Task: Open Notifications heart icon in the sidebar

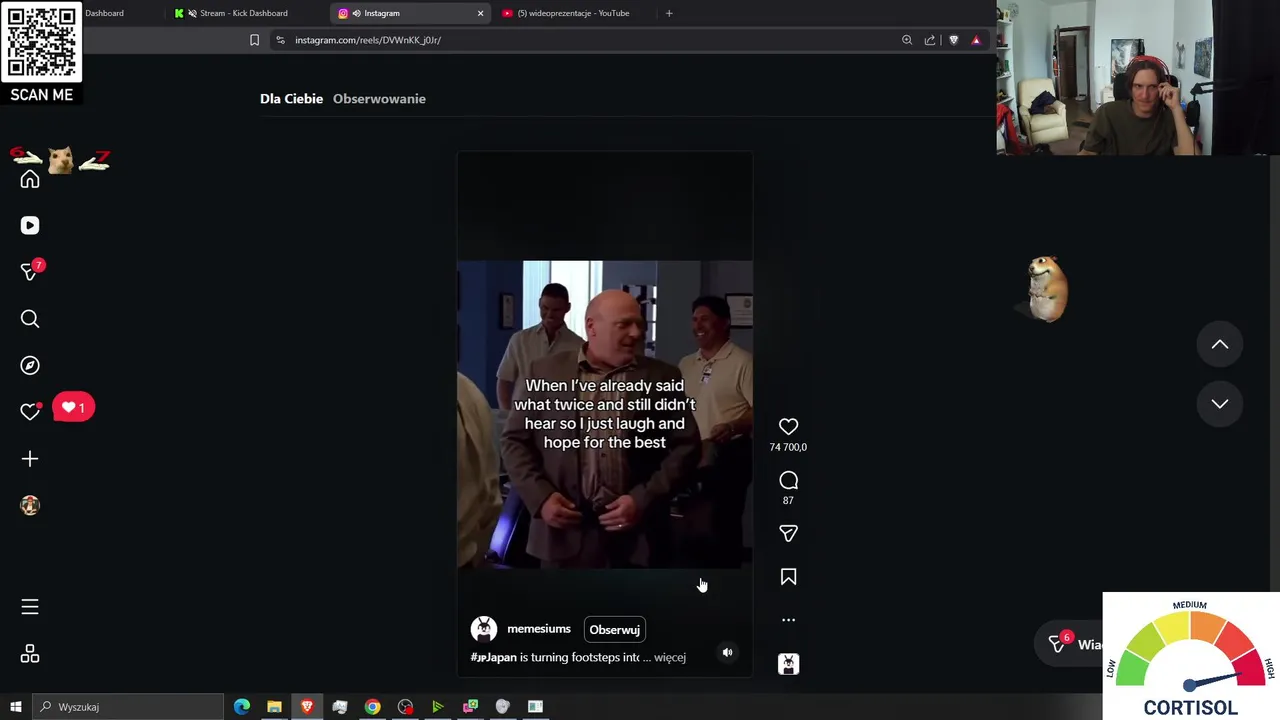Action: tap(30, 412)
